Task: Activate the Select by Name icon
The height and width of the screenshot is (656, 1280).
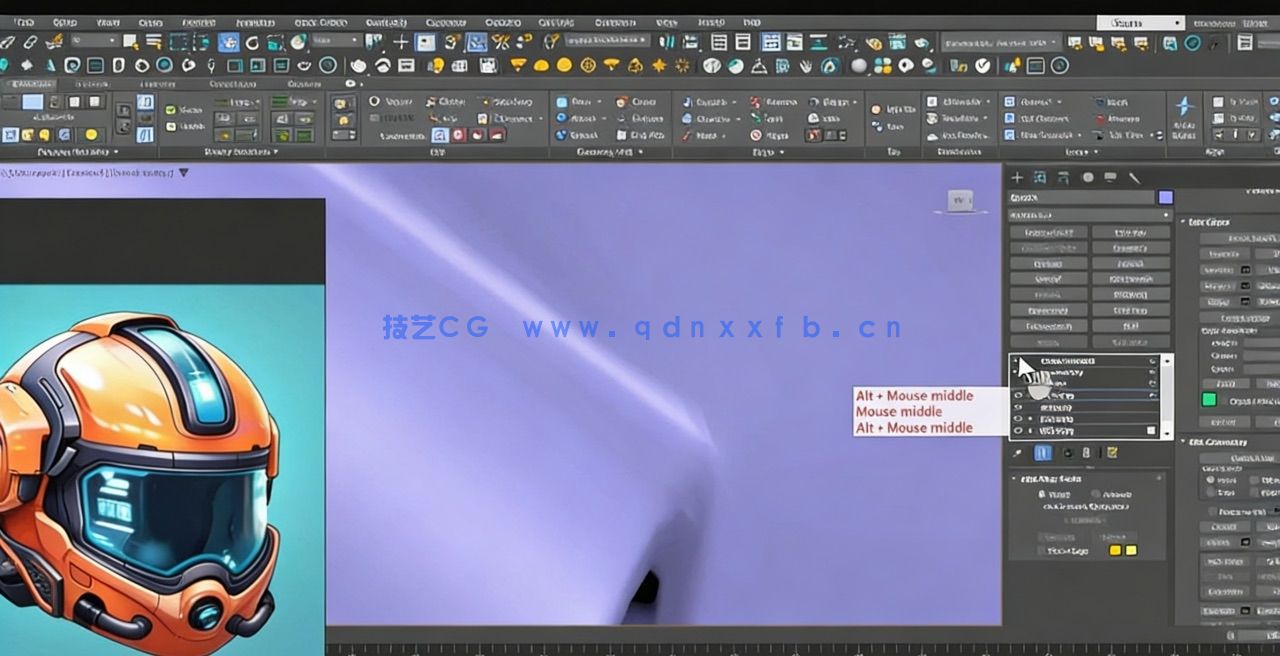Action: (x=153, y=41)
